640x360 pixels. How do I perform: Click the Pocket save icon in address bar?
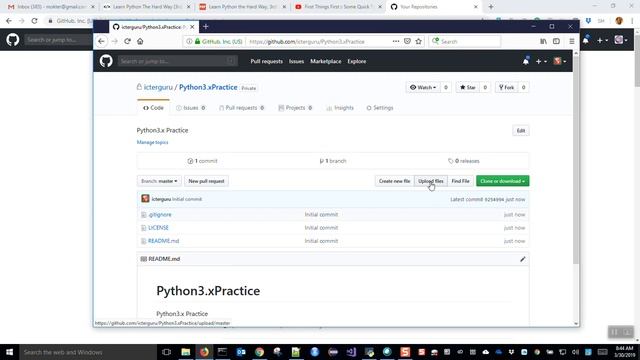click(407, 41)
